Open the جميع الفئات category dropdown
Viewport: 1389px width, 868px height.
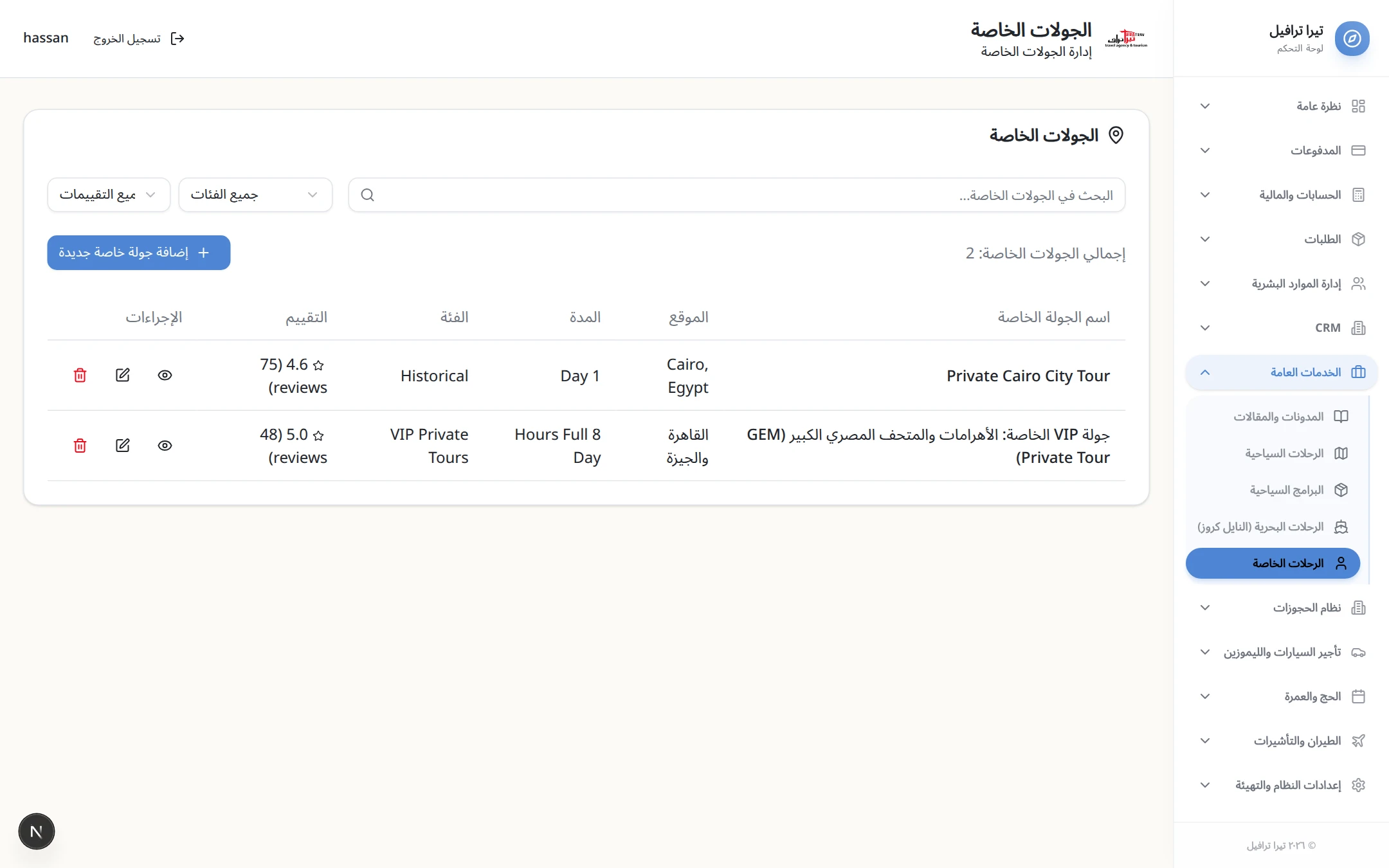255,195
